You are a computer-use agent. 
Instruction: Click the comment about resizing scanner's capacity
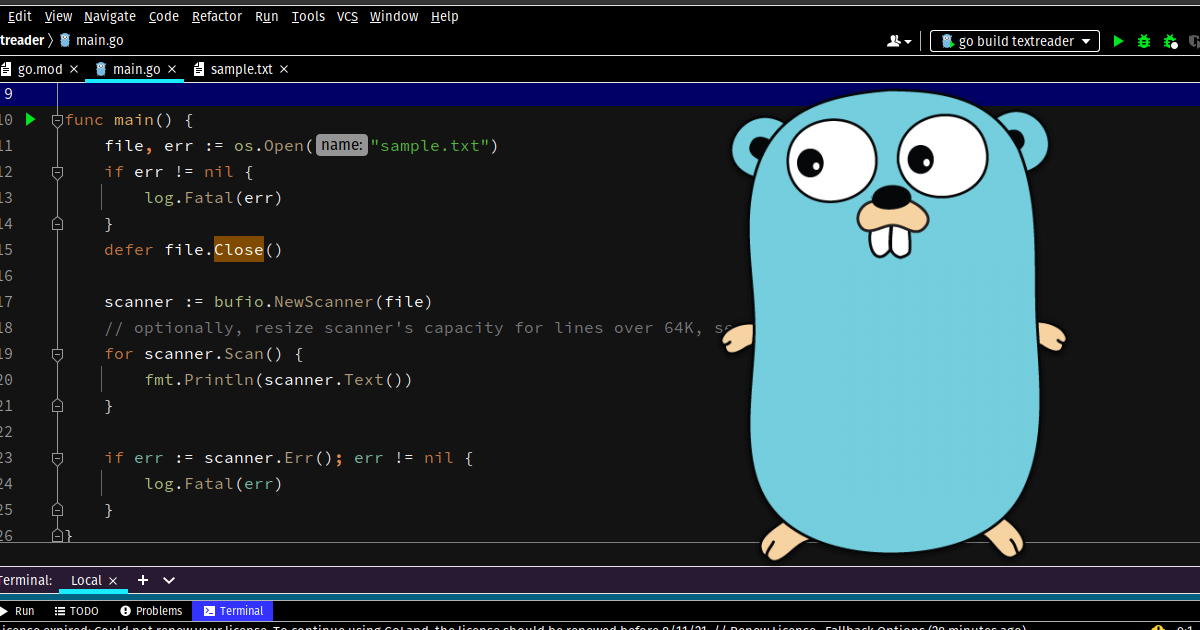tap(420, 328)
